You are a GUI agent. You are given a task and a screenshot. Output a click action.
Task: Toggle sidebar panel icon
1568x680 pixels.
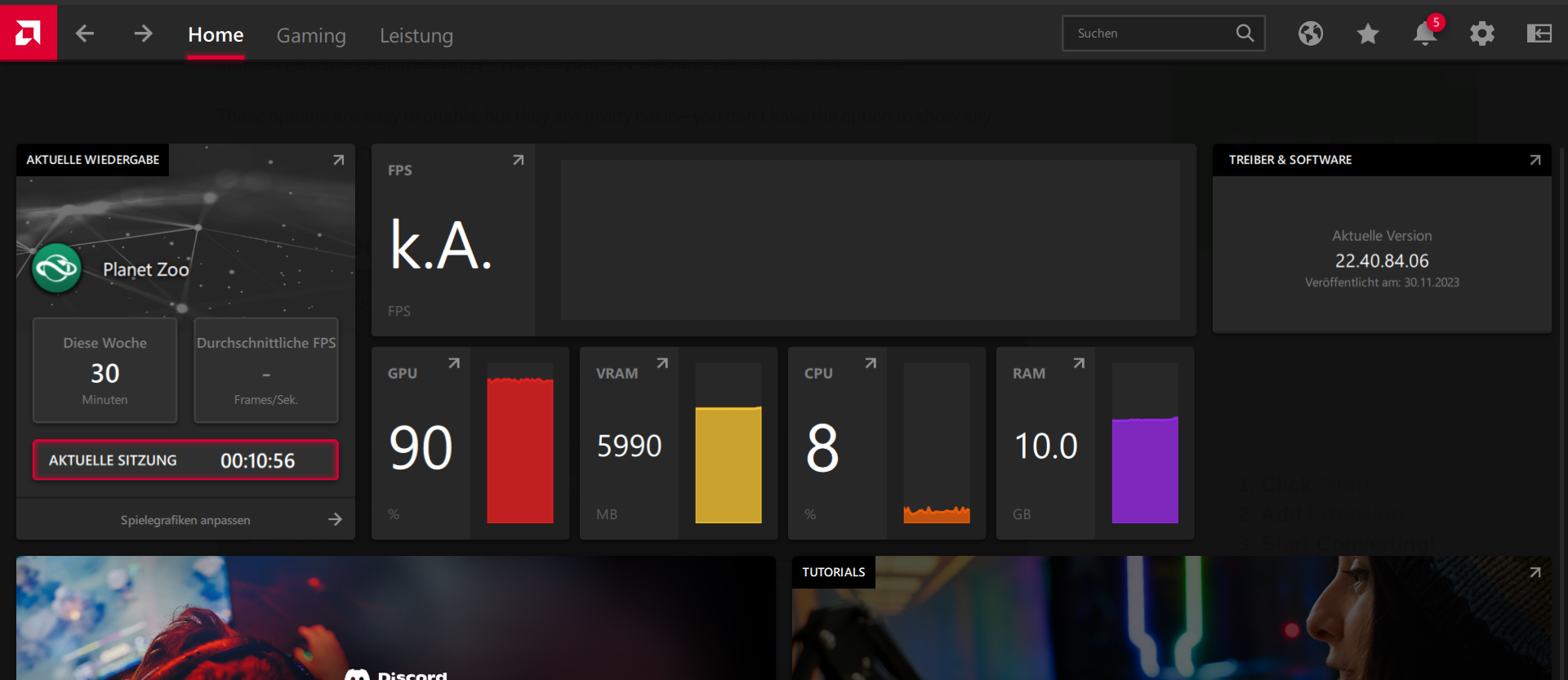[x=1539, y=33]
